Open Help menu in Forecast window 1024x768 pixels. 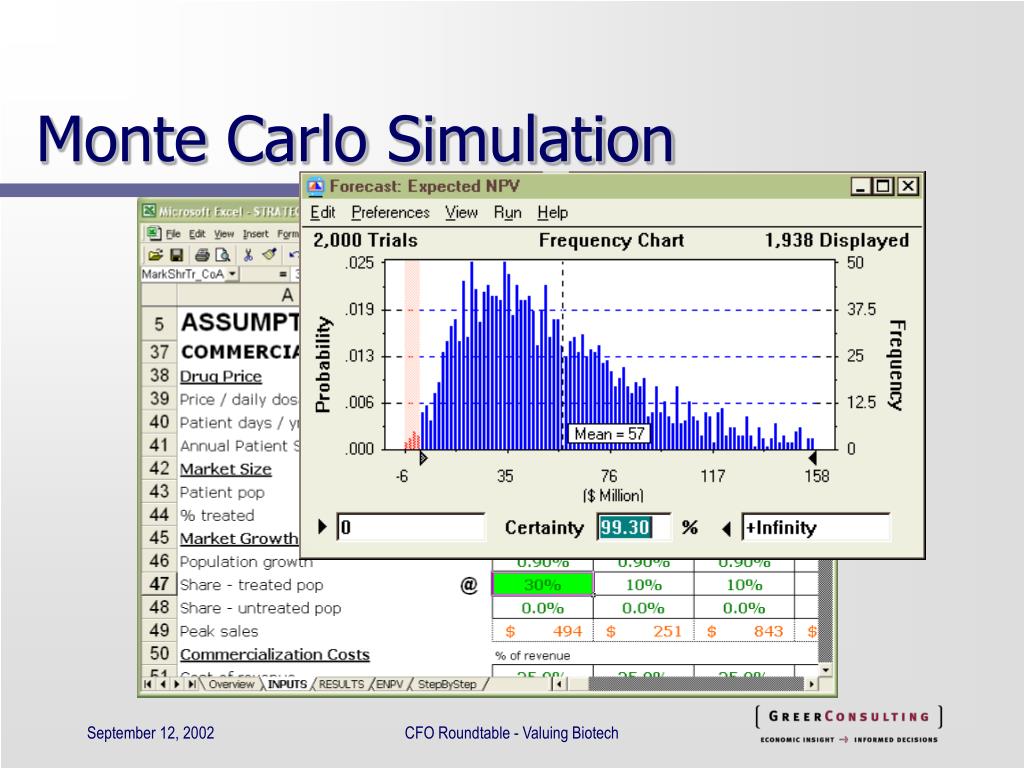[552, 213]
